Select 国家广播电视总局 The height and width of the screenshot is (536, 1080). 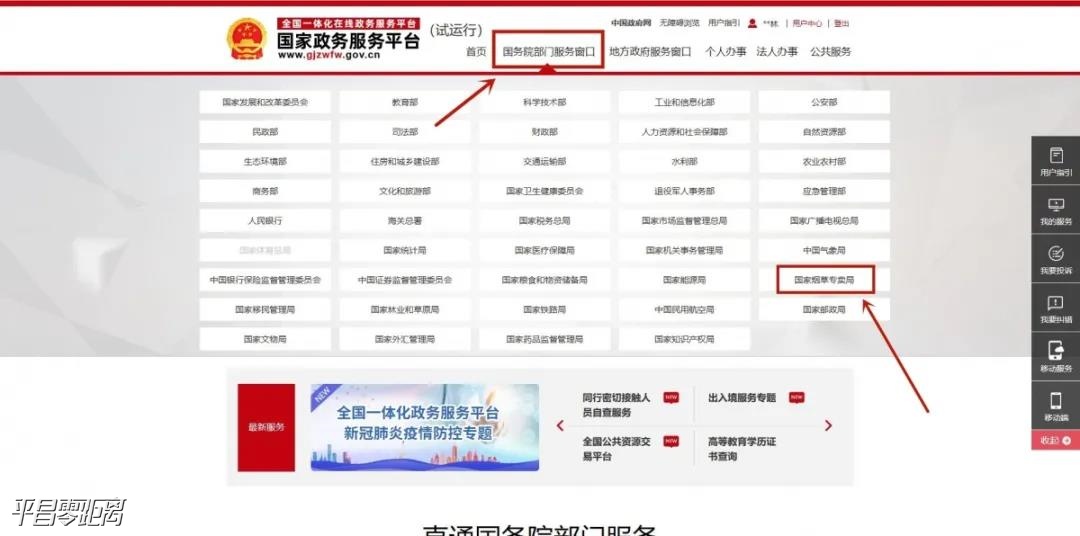[x=824, y=220]
